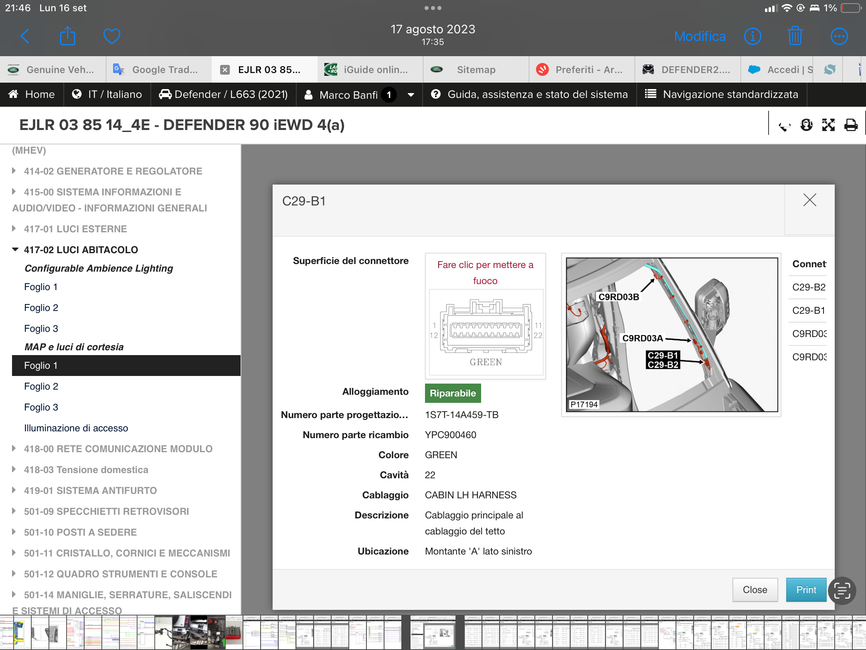Viewport: 866px width, 650px height.
Task: Tap the Wi-Fi icon in the status bar
Action: coord(786,8)
